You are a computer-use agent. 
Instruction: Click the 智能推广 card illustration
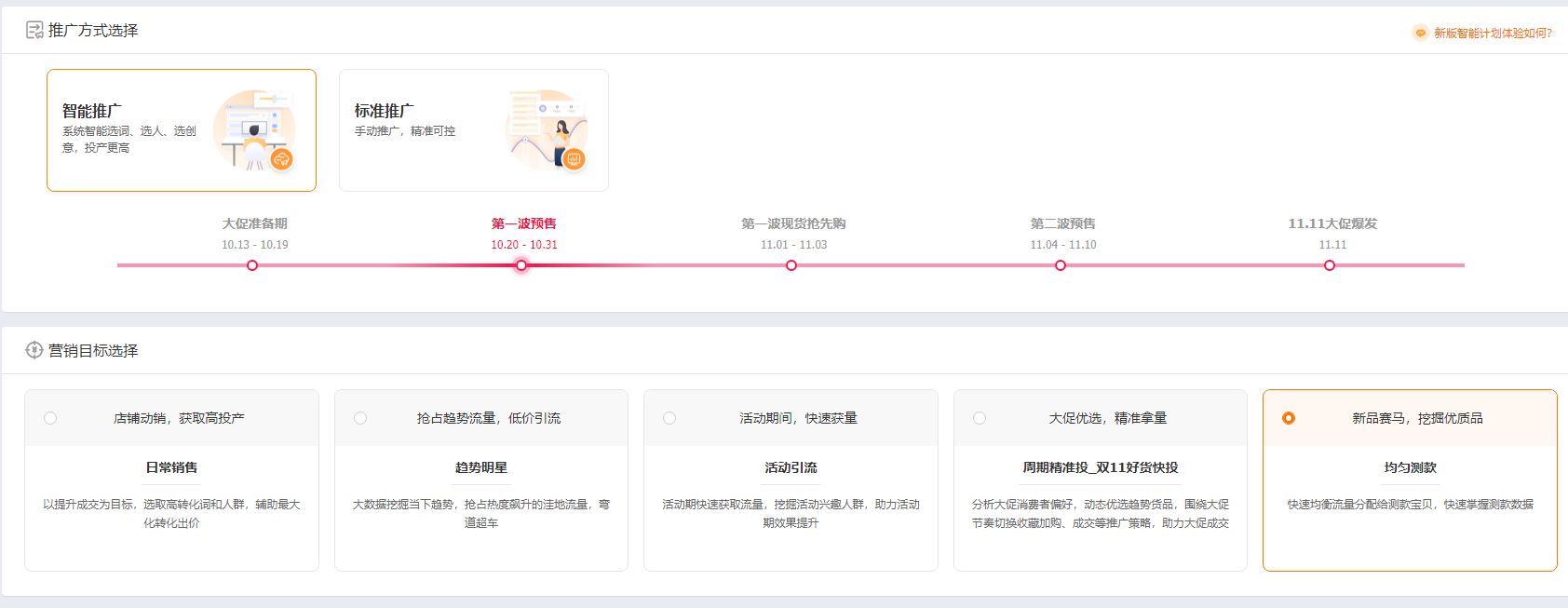click(254, 130)
